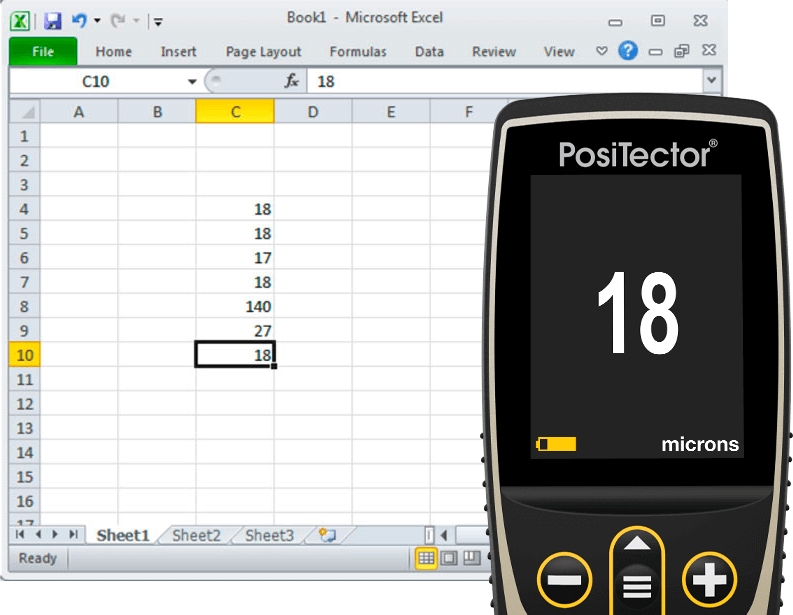Go to first sheet tab navigation arrow
The width and height of the screenshot is (793, 615).
coord(20,534)
